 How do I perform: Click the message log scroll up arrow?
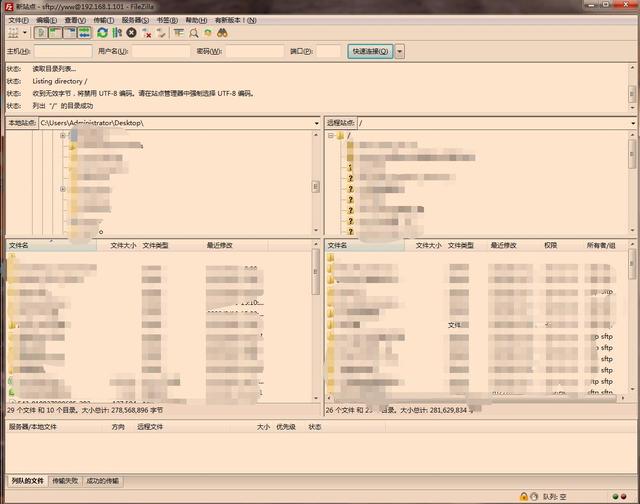coord(632,68)
